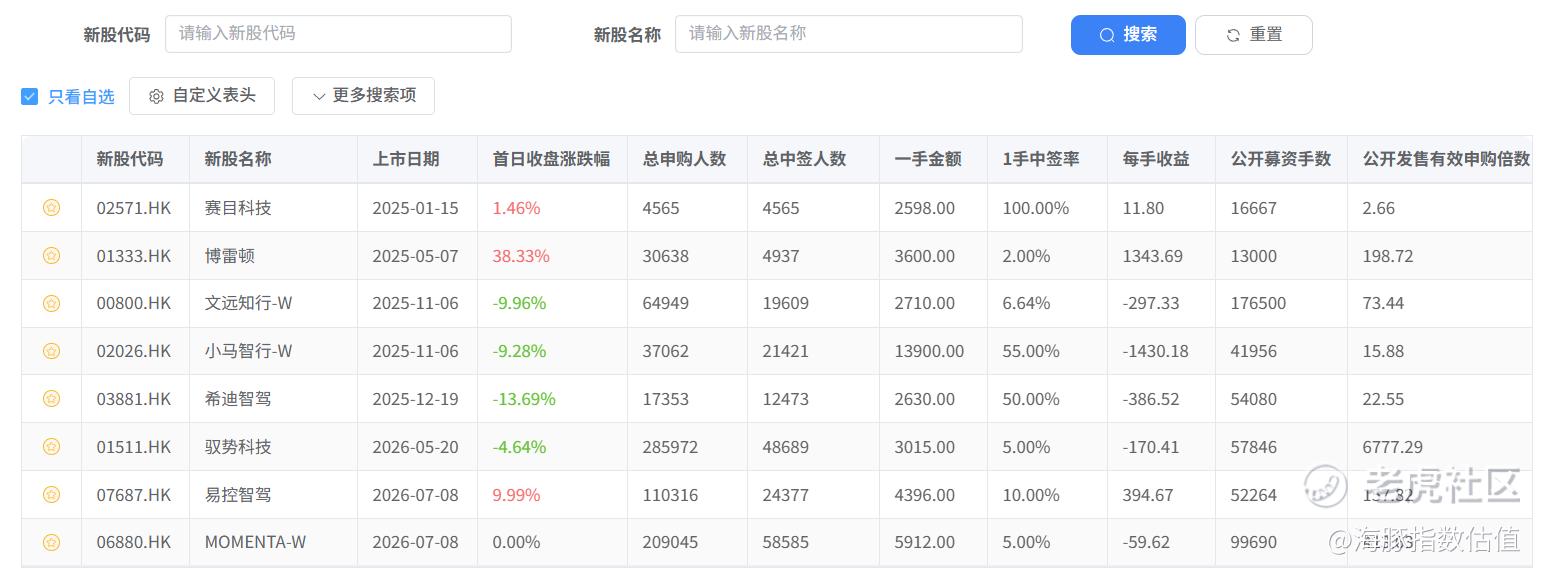
Task: Click the listing date 2025-01-15
Action: click(415, 208)
